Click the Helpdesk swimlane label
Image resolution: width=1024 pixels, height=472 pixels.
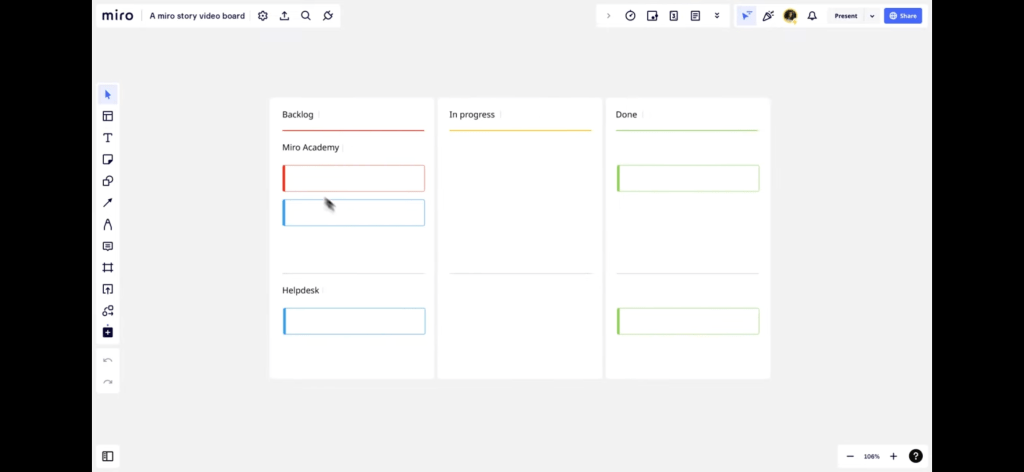(300, 291)
